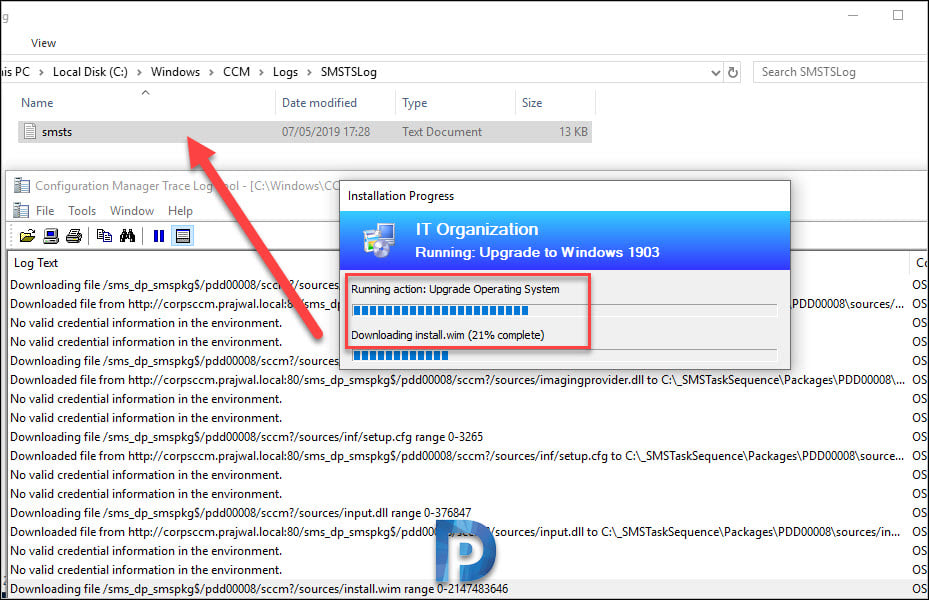Click 'Downloading install.wim (21% complete)' text
Screen dimensions: 929x600
tap(447, 335)
